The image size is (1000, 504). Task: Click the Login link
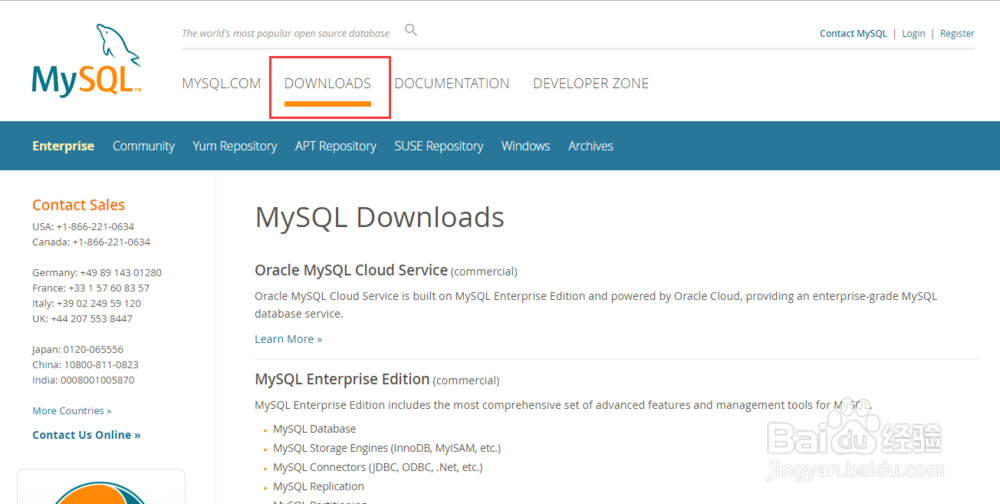913,33
